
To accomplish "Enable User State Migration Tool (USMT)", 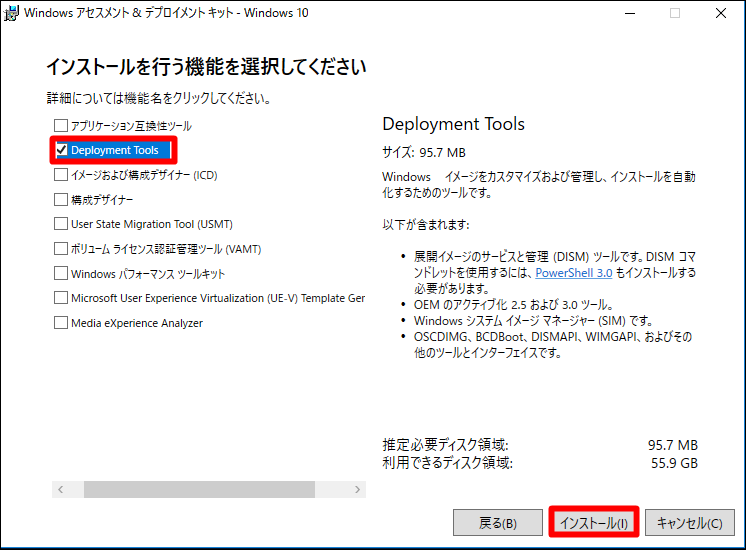I will pos(61,224).
